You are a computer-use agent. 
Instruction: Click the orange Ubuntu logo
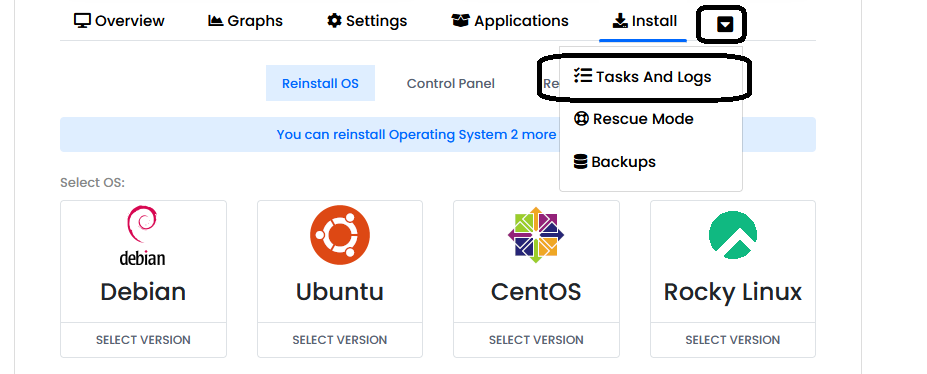click(x=340, y=235)
